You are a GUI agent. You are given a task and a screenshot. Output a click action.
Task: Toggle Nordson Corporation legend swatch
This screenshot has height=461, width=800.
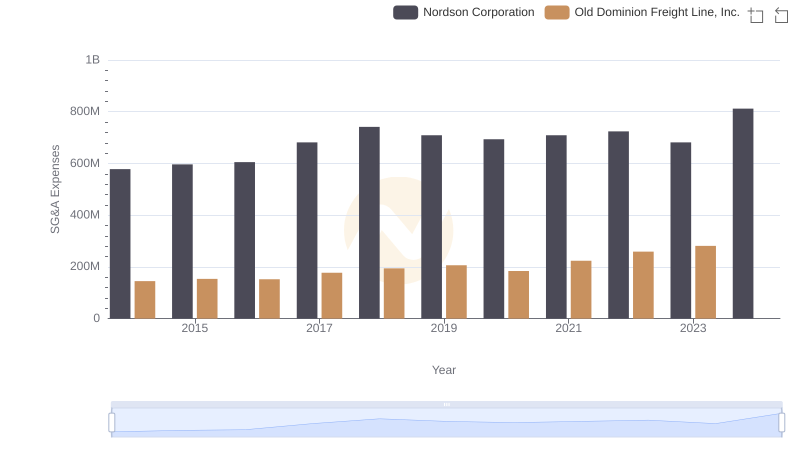tap(405, 12)
